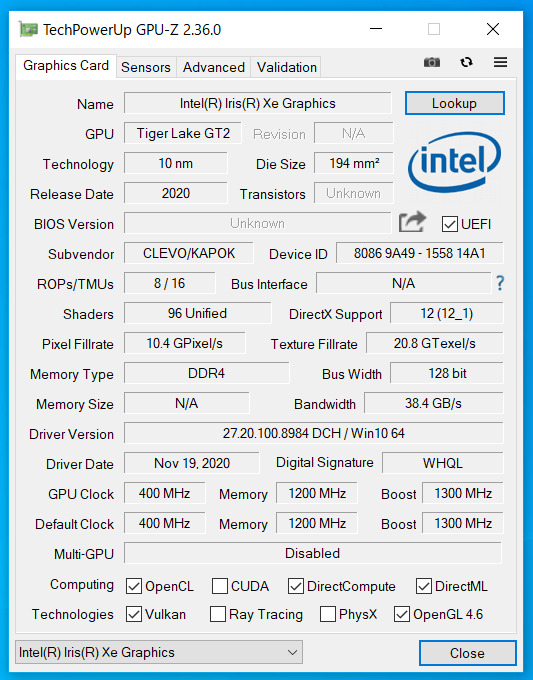Screen dimensions: 533x680
Task: Toggle the Ray Tracing checkbox
Action: pos(218,614)
